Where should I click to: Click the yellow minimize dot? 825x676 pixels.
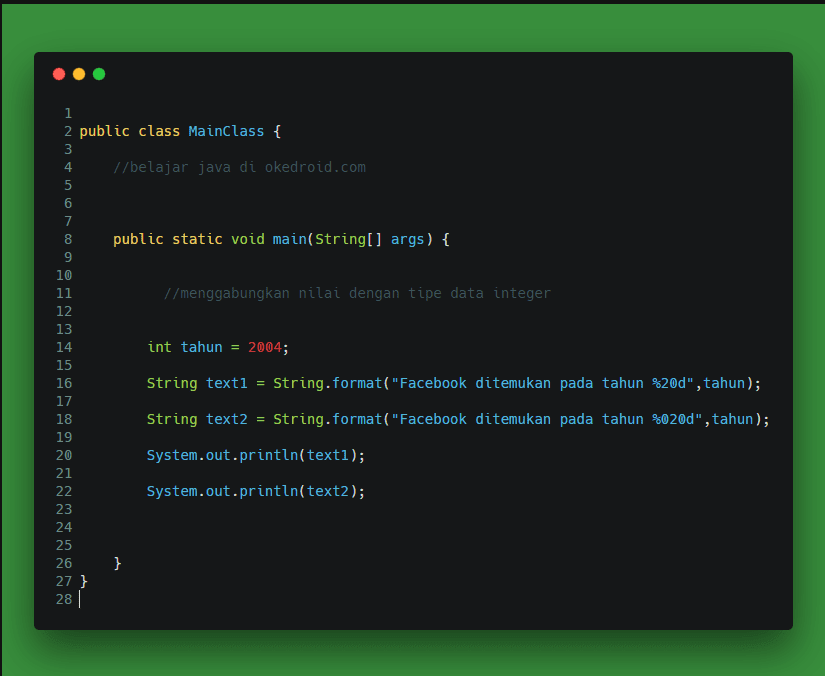point(79,74)
